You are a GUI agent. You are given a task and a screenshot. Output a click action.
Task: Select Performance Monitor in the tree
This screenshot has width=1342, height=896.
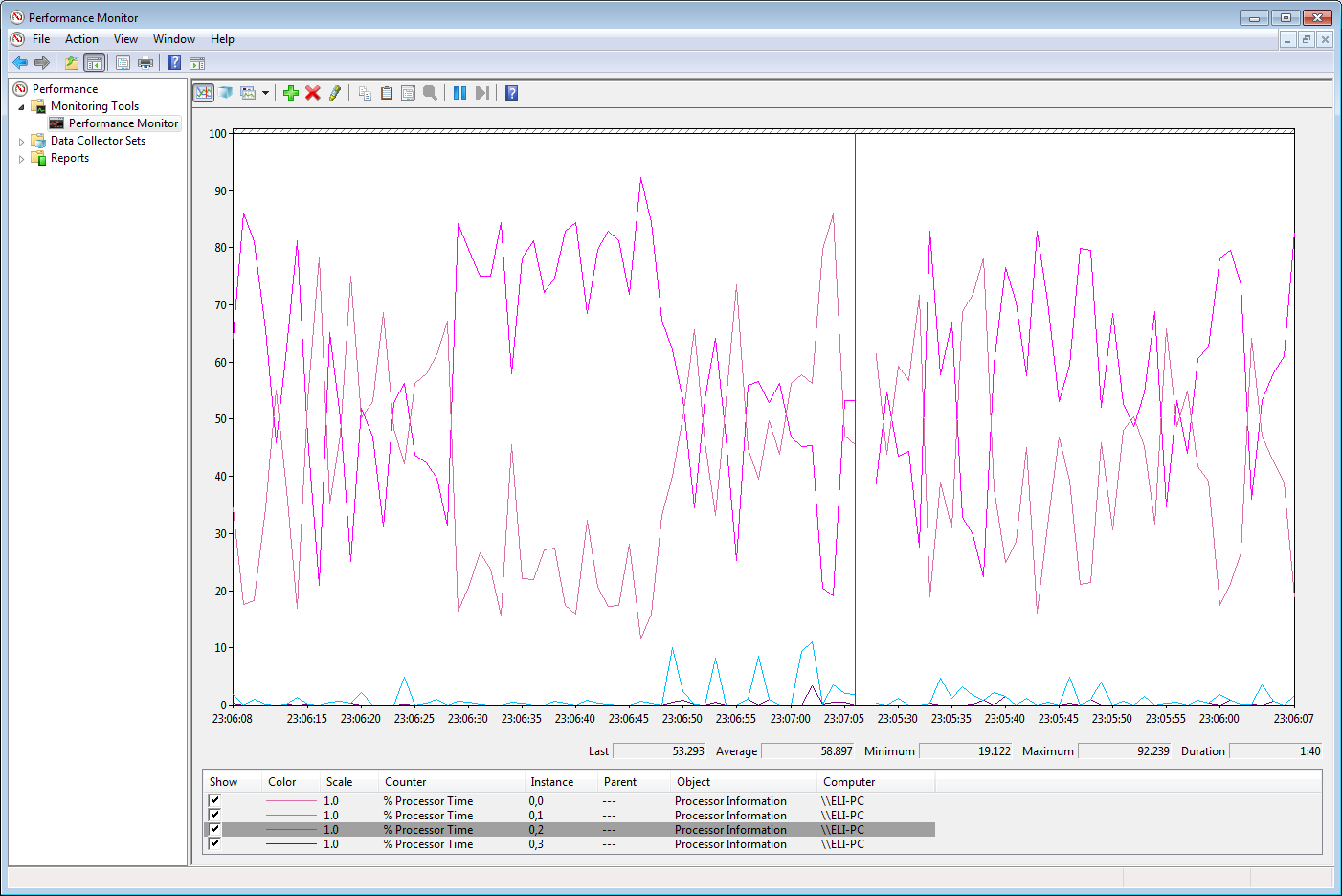(123, 123)
